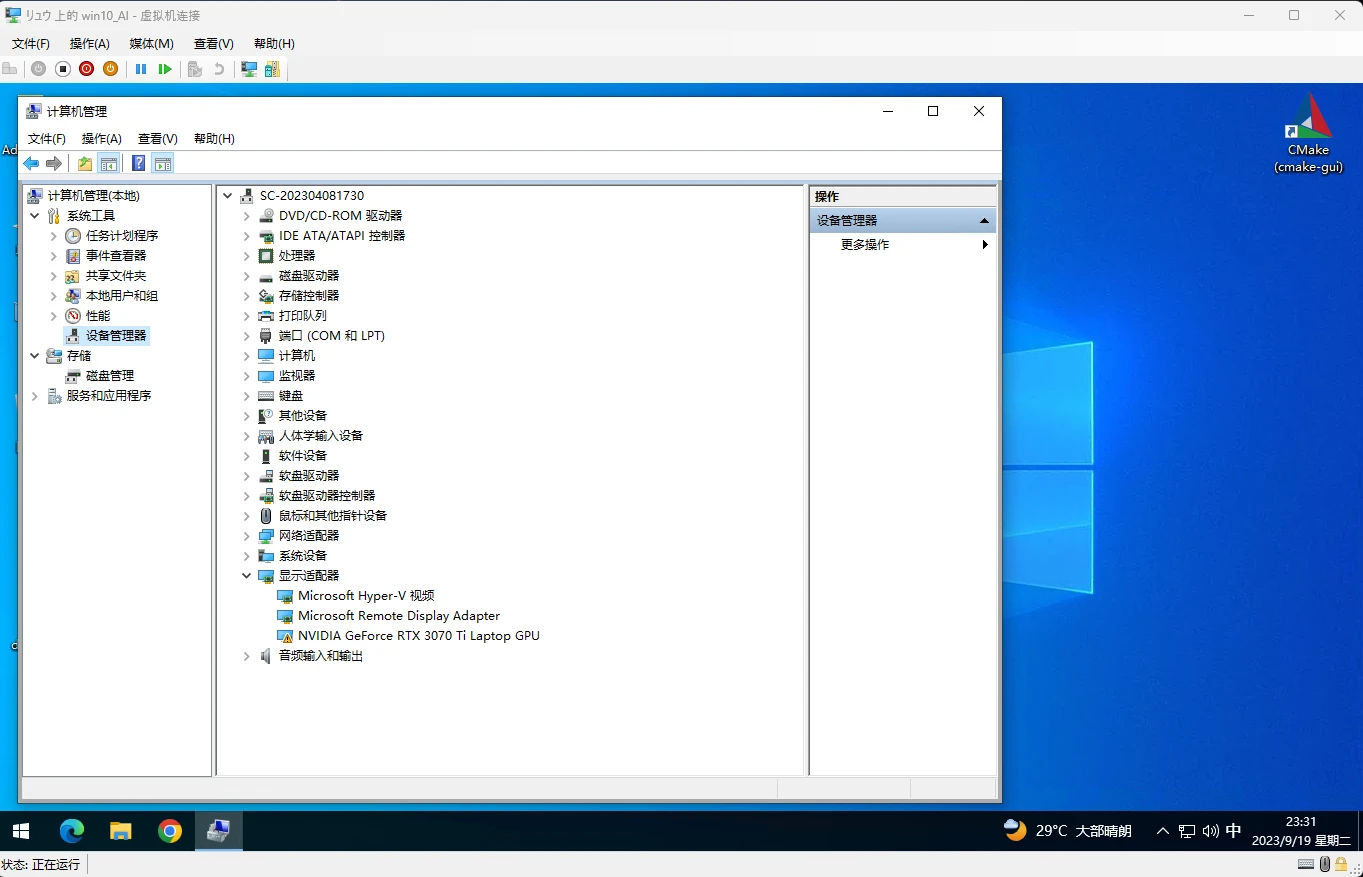1363x877 pixels.
Task: Collapse the 显示适配器 device category
Action: point(247,576)
